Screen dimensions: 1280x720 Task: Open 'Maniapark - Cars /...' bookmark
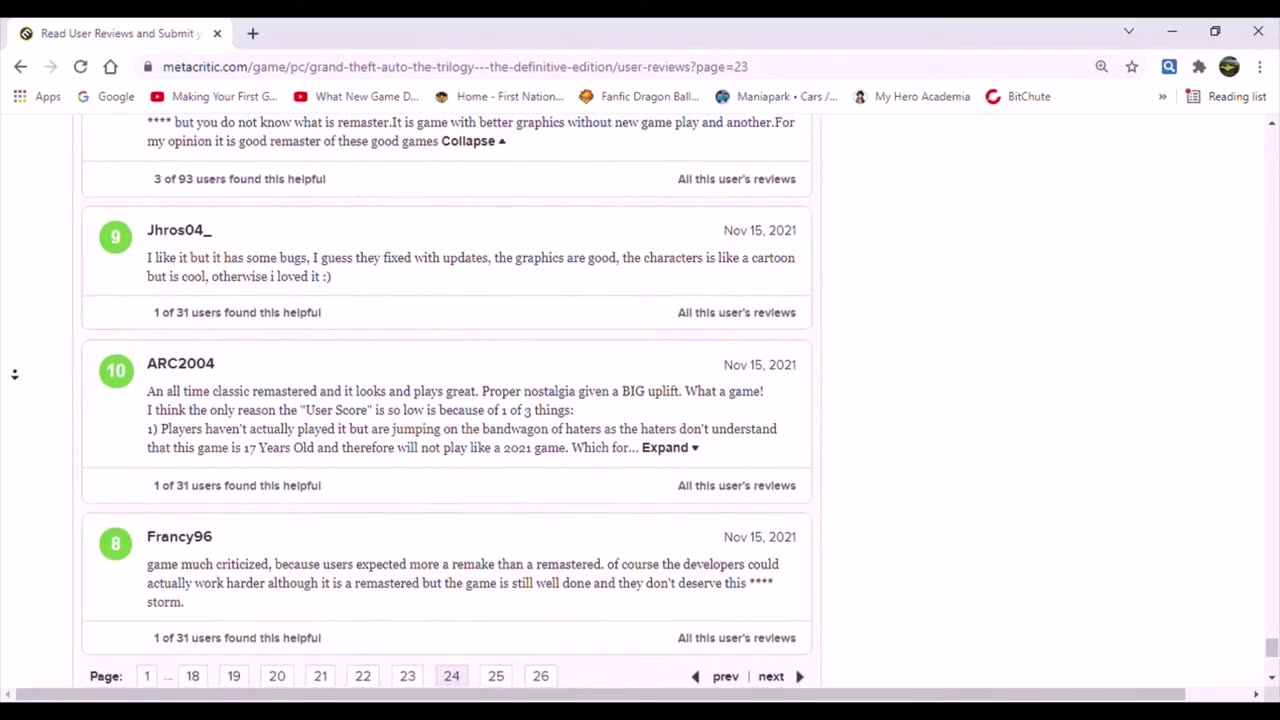point(776,97)
